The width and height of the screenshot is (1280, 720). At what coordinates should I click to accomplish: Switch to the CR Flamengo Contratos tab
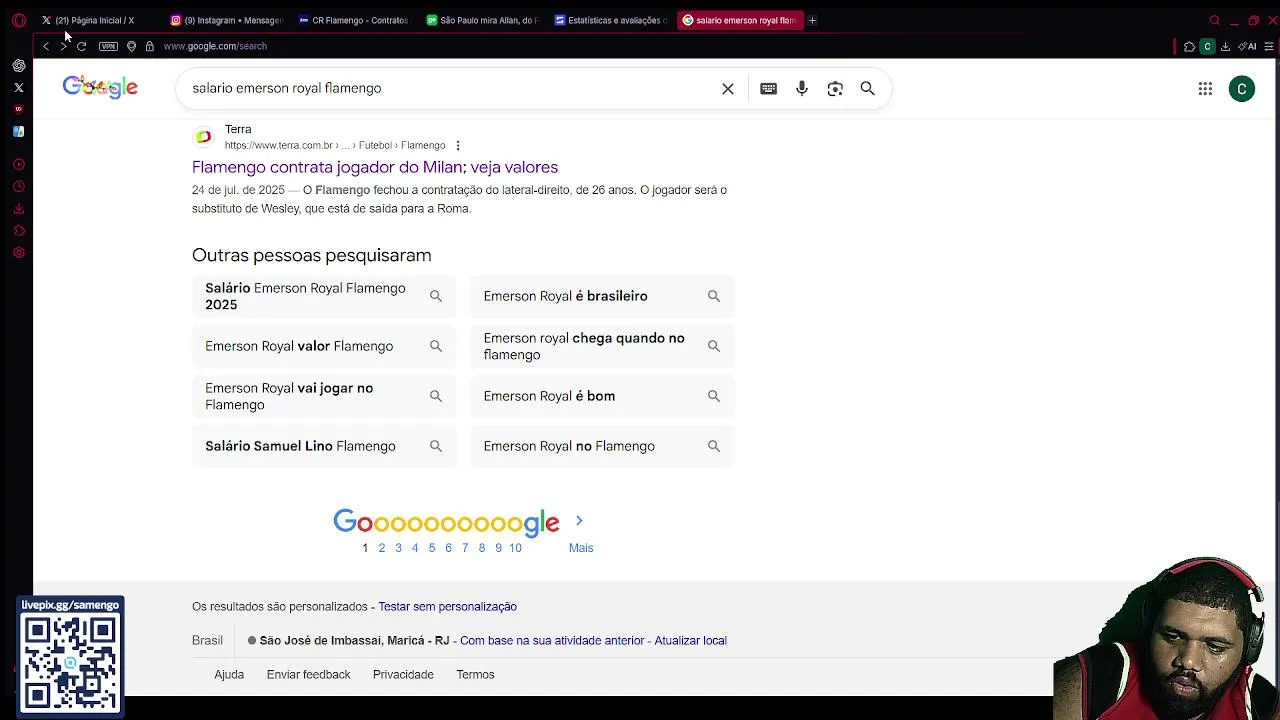tap(354, 20)
